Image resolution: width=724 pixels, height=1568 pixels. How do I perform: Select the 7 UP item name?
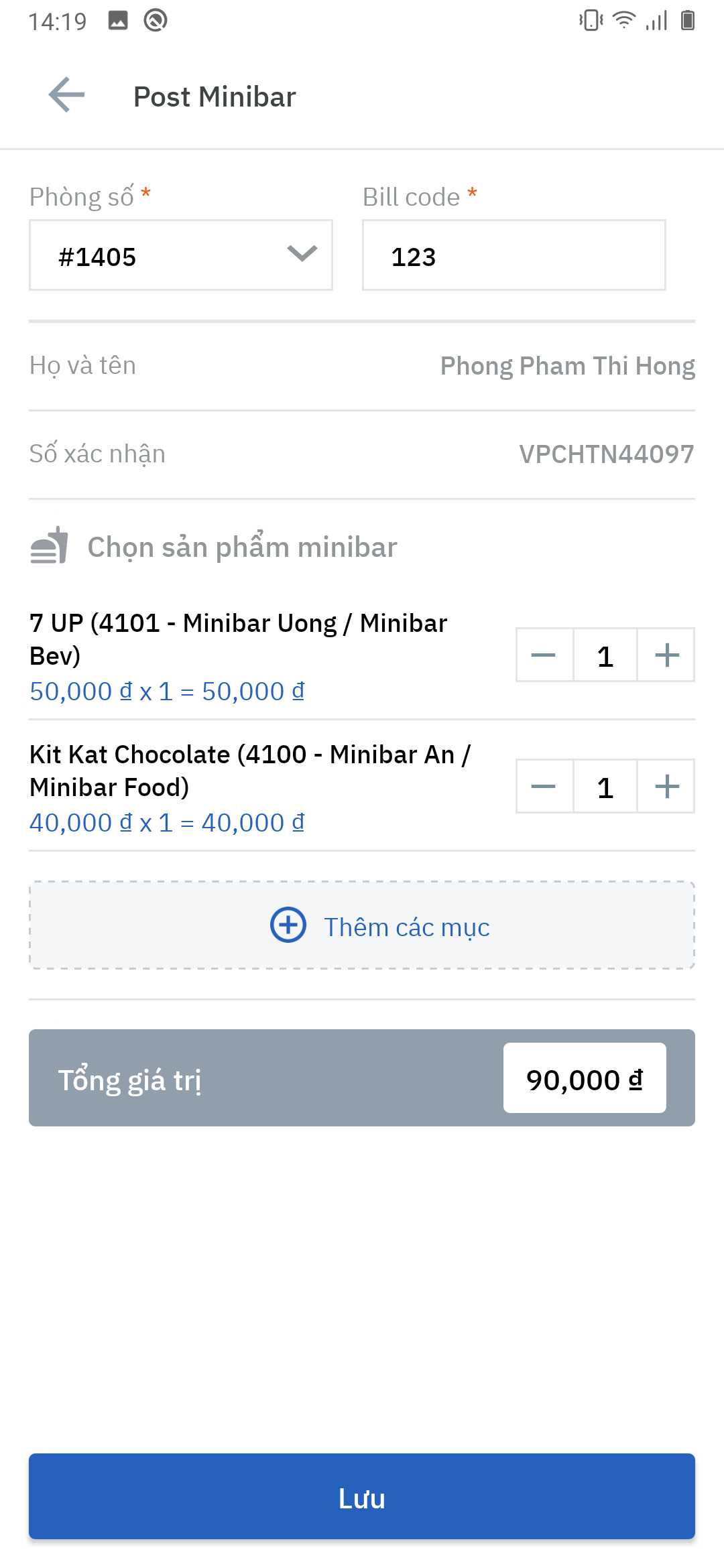pyautogui.click(x=238, y=639)
